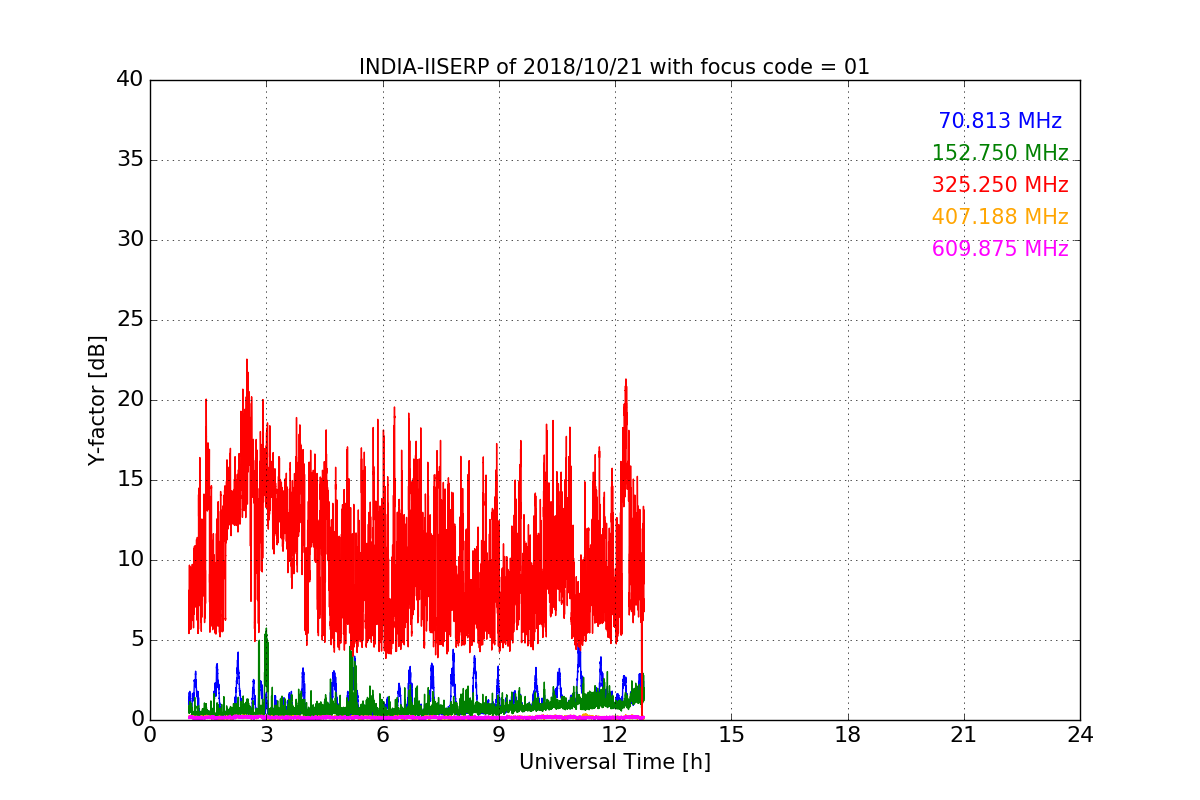This screenshot has width=1200, height=800.
Task: Click the x-axis tick label 21
Action: coord(964,735)
